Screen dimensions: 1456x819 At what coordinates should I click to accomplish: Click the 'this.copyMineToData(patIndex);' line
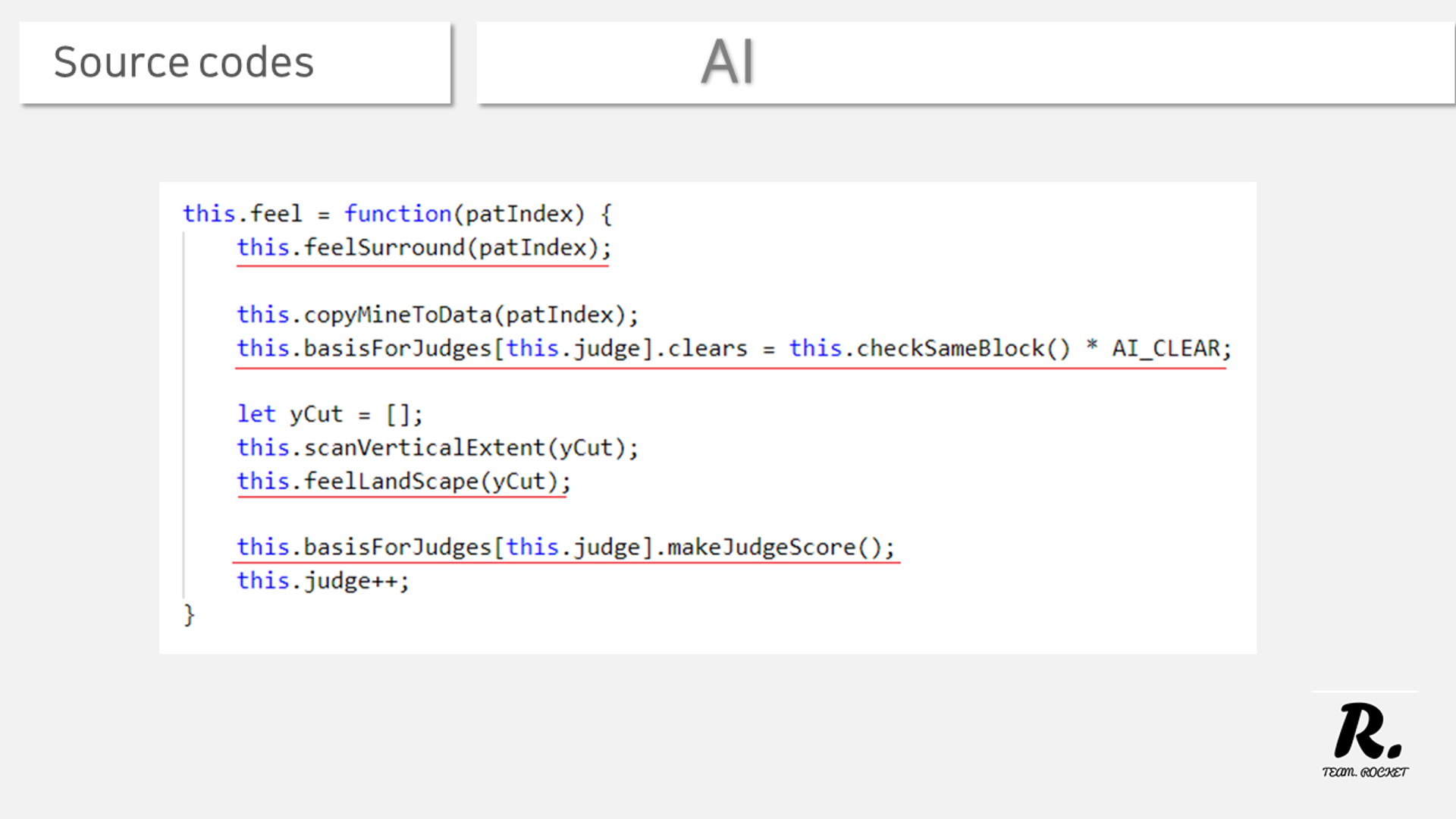point(438,315)
